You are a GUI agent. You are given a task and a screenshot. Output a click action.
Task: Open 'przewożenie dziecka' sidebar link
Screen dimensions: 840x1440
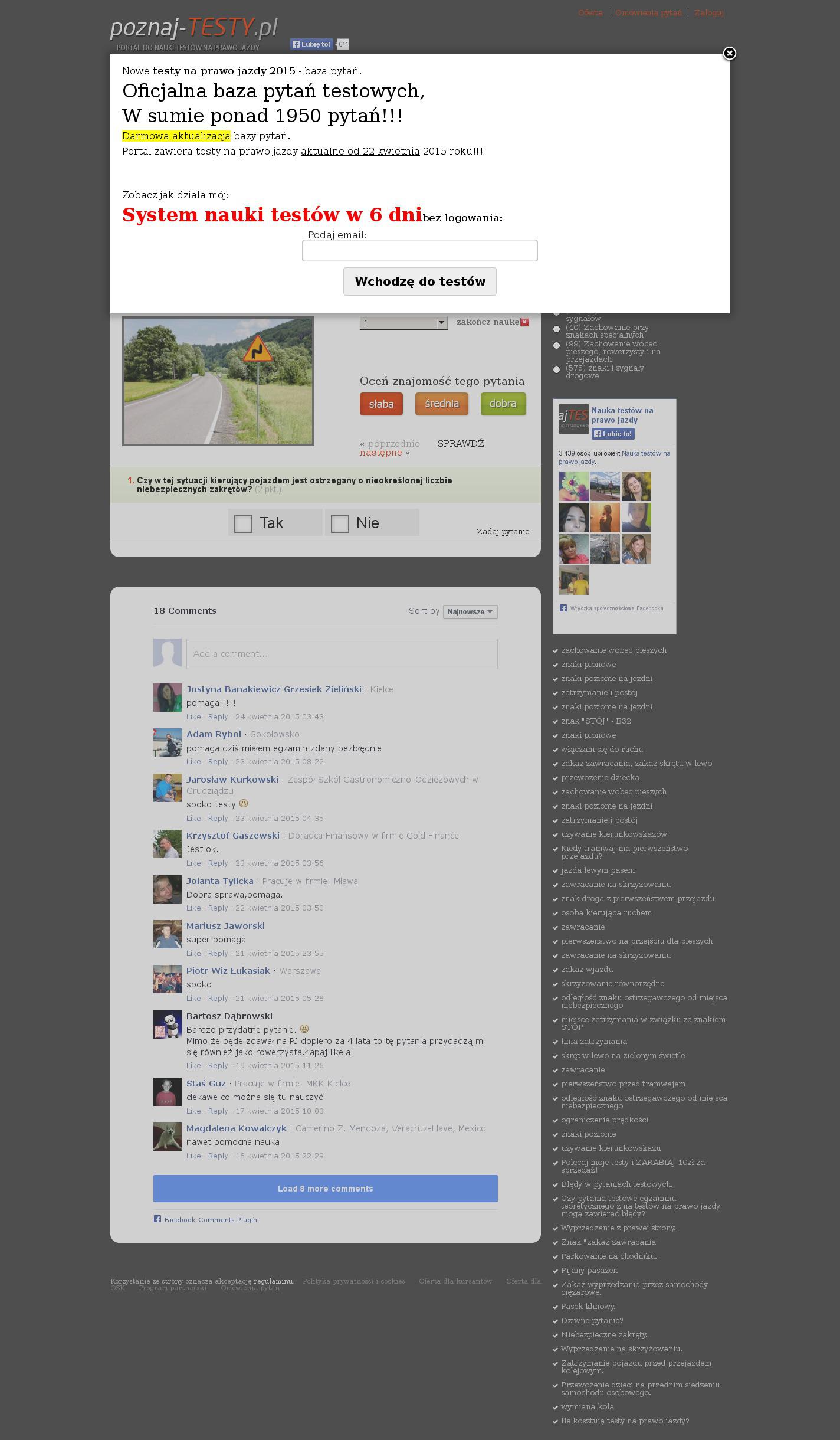tap(600, 778)
